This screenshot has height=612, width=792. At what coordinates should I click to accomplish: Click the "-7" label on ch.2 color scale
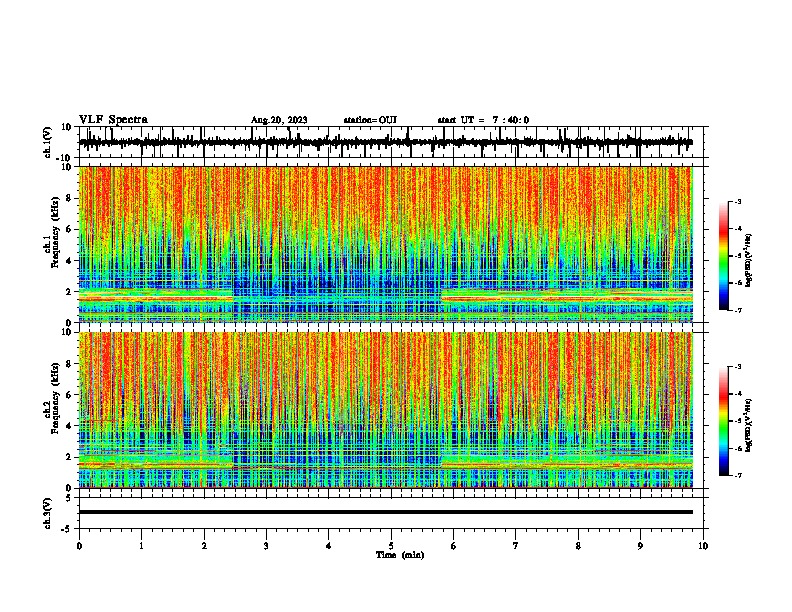(738, 475)
